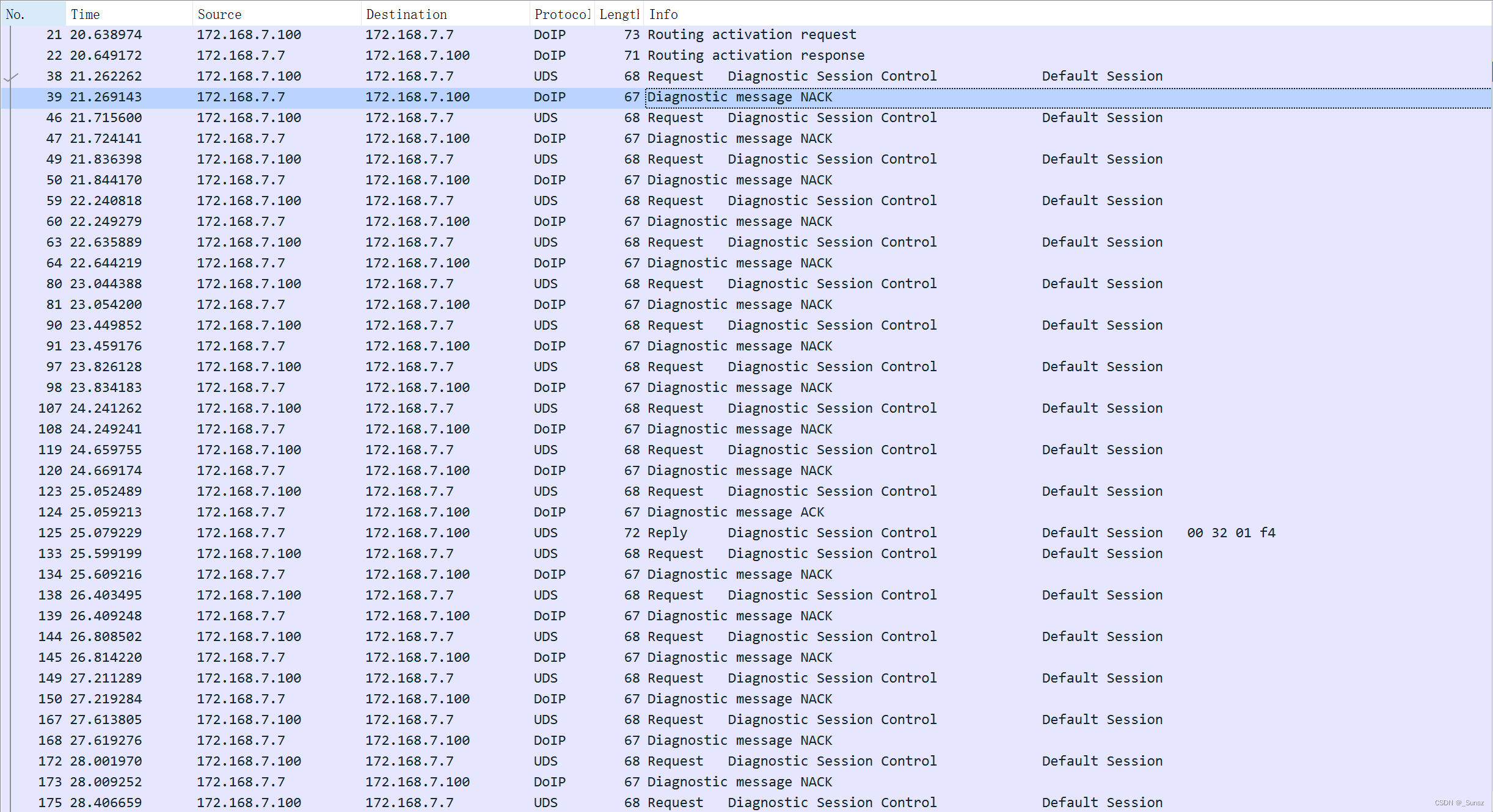Select packet 124 Diagnostic message ACK
Viewport: 1493px width, 812px height.
point(736,512)
